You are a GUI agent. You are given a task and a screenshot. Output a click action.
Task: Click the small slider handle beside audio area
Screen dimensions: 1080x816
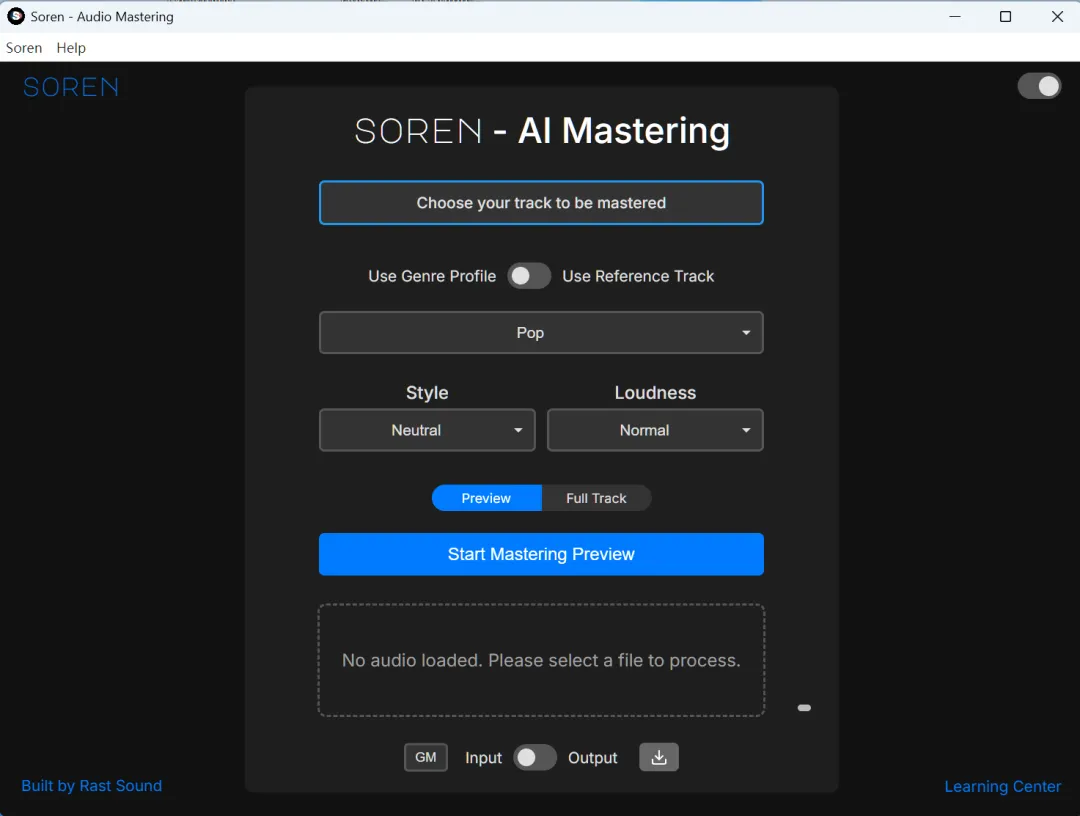(x=804, y=707)
